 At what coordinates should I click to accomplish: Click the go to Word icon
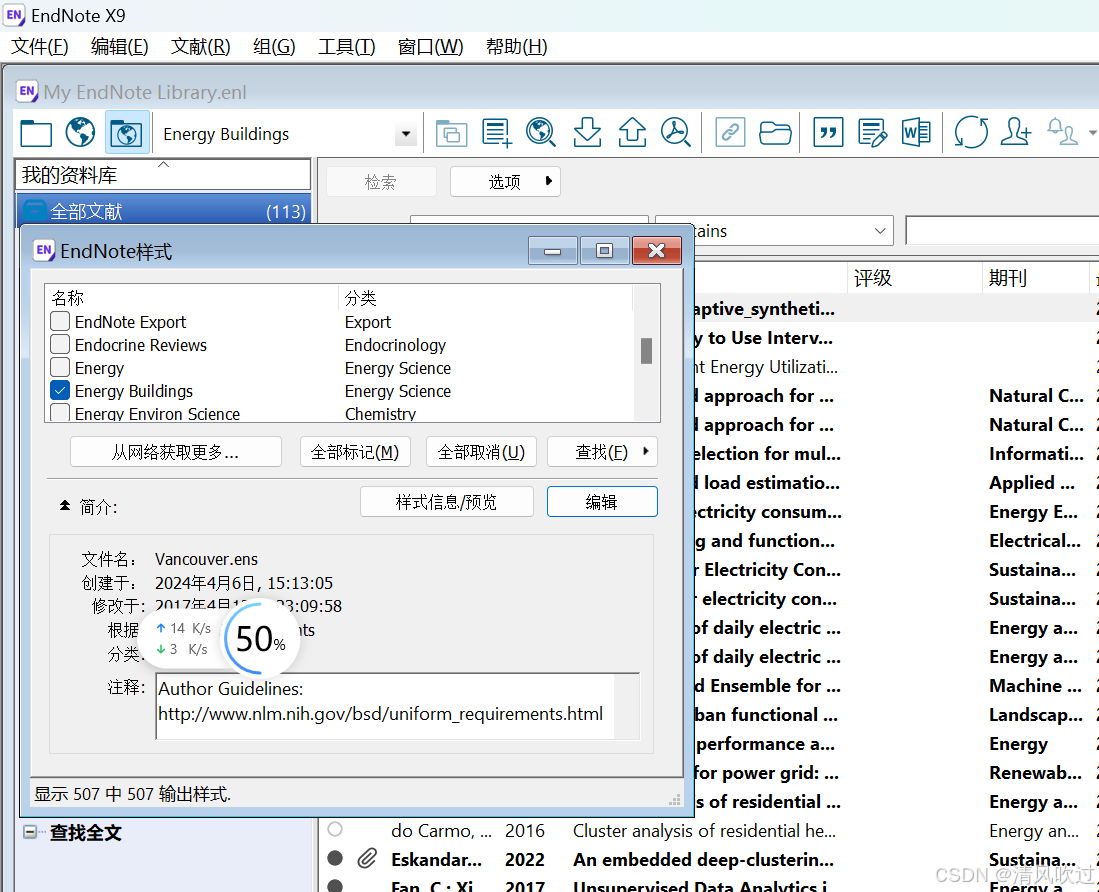[916, 132]
